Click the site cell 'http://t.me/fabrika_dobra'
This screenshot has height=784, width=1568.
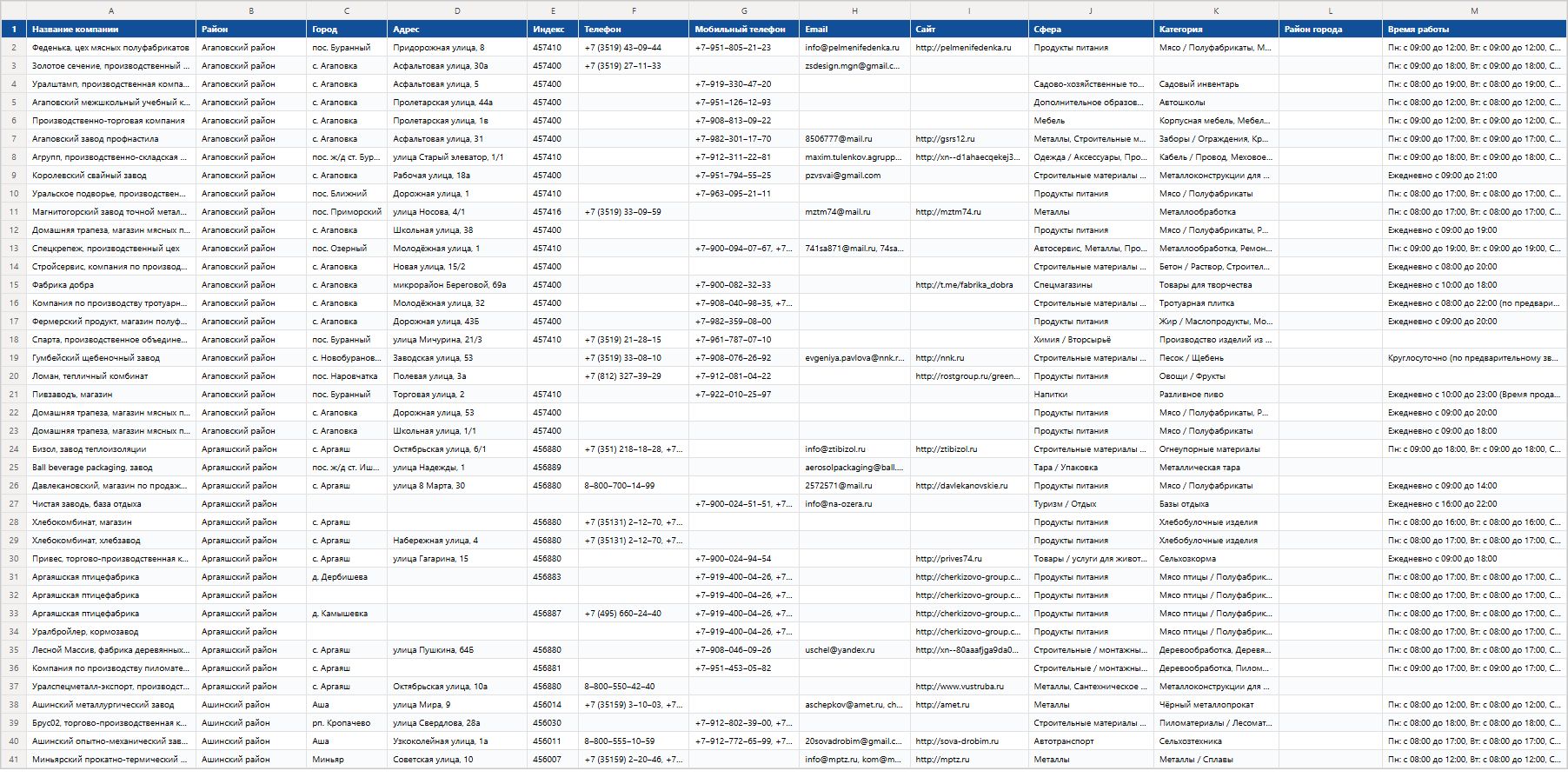[x=969, y=285]
